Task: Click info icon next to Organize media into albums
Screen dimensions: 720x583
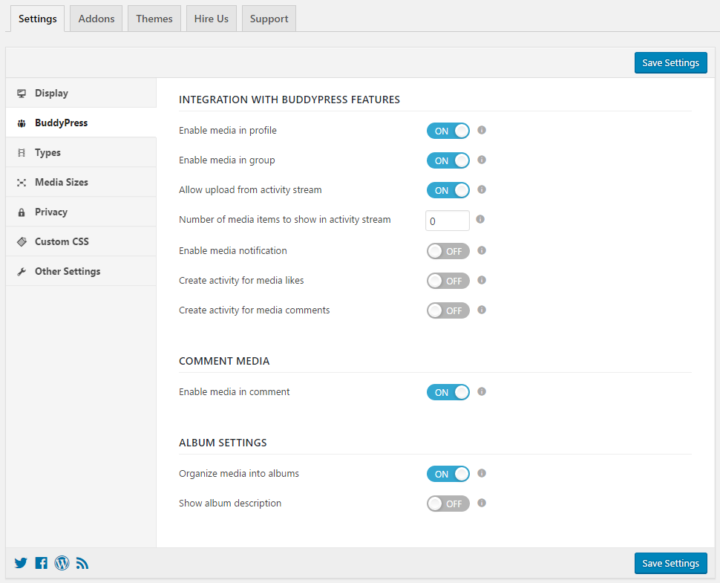Action: [481, 473]
